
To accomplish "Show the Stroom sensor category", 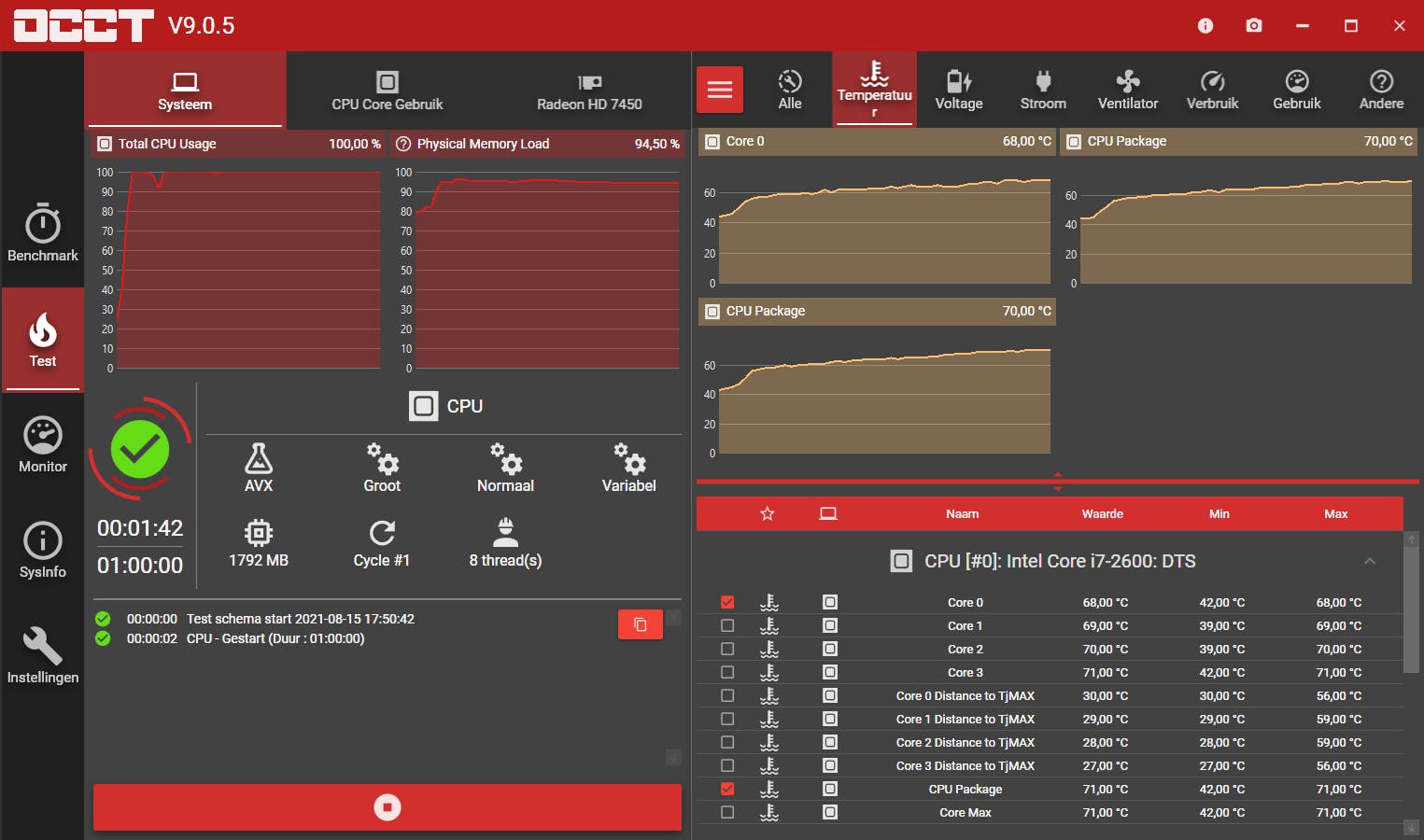I will 1043,90.
